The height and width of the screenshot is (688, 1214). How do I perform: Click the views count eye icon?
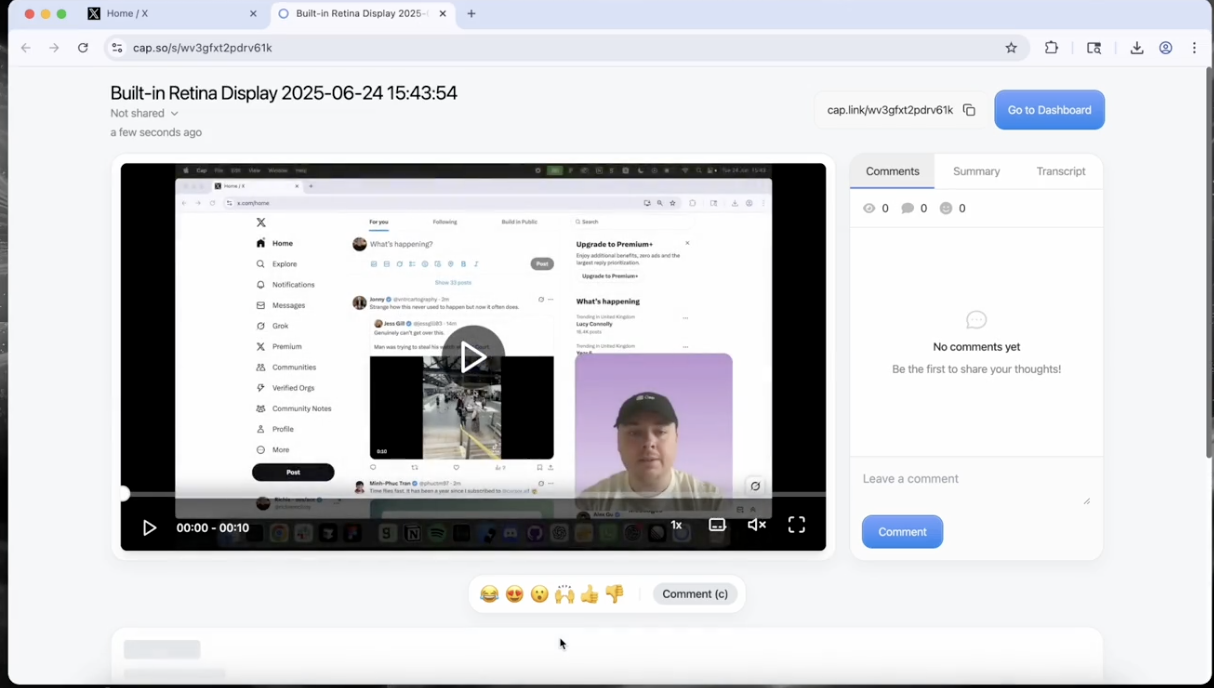click(869, 208)
